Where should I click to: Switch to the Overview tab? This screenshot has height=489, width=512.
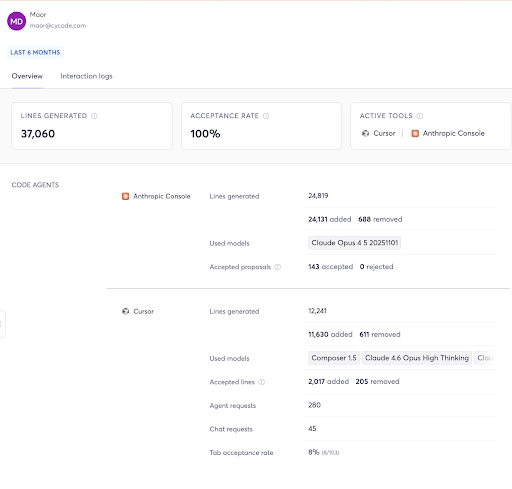(27, 76)
